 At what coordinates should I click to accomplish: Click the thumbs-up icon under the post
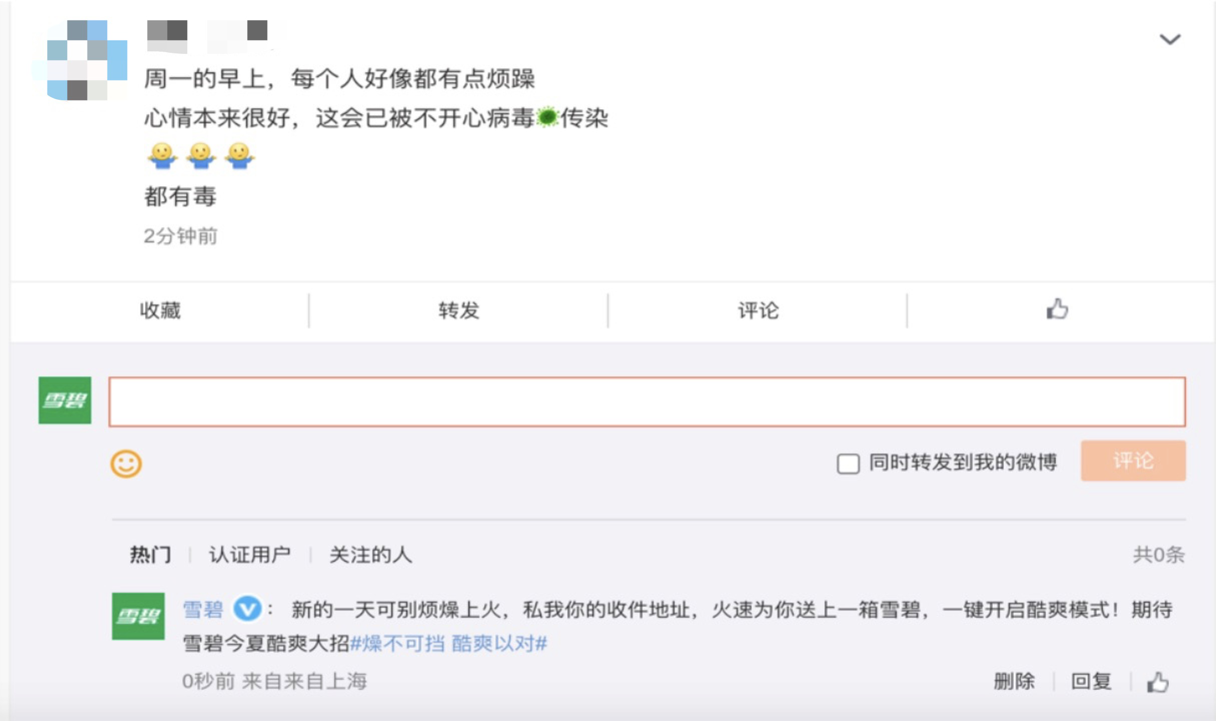(x=1057, y=310)
